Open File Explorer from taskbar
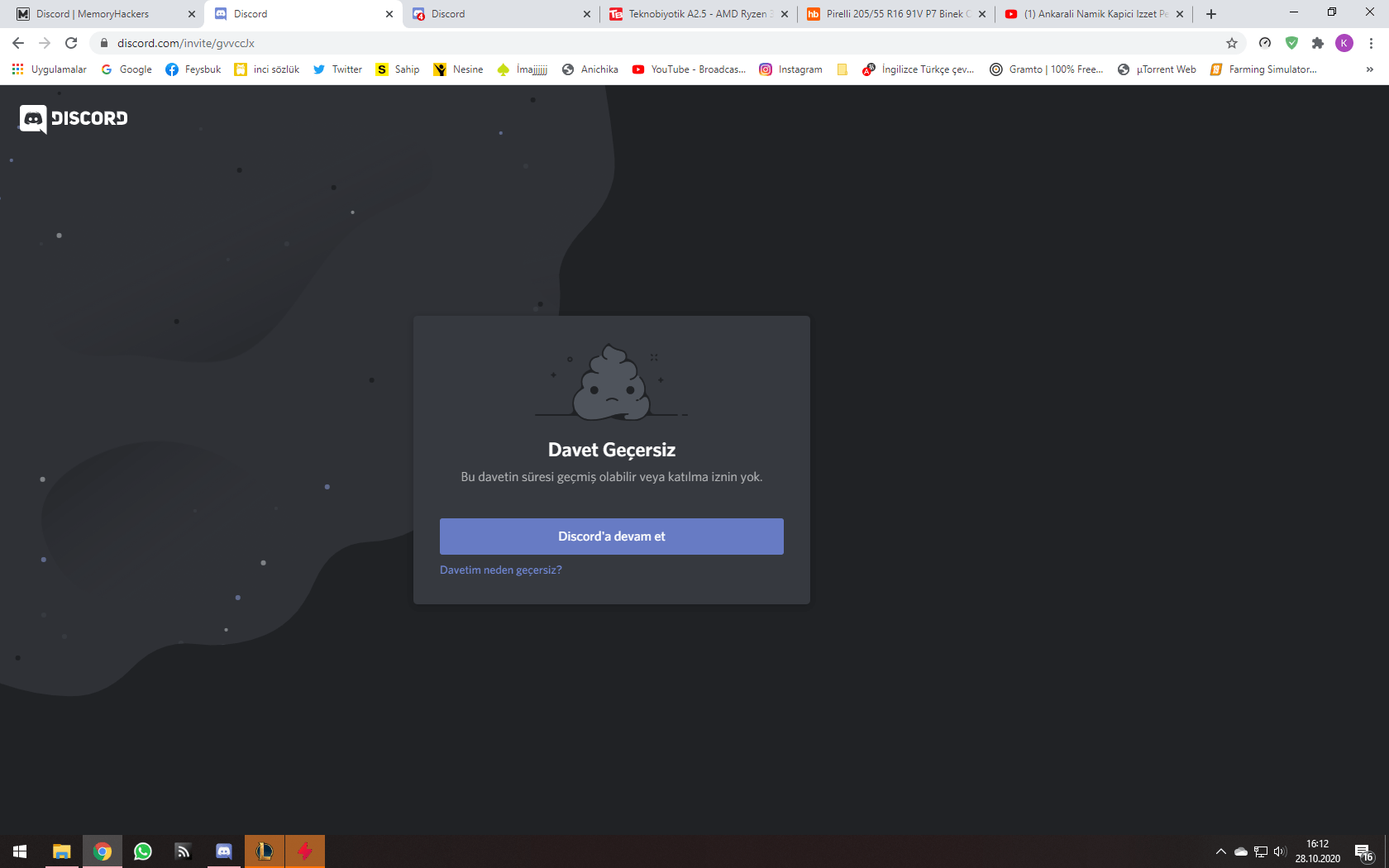Screen dimensions: 1389x868 [61, 851]
